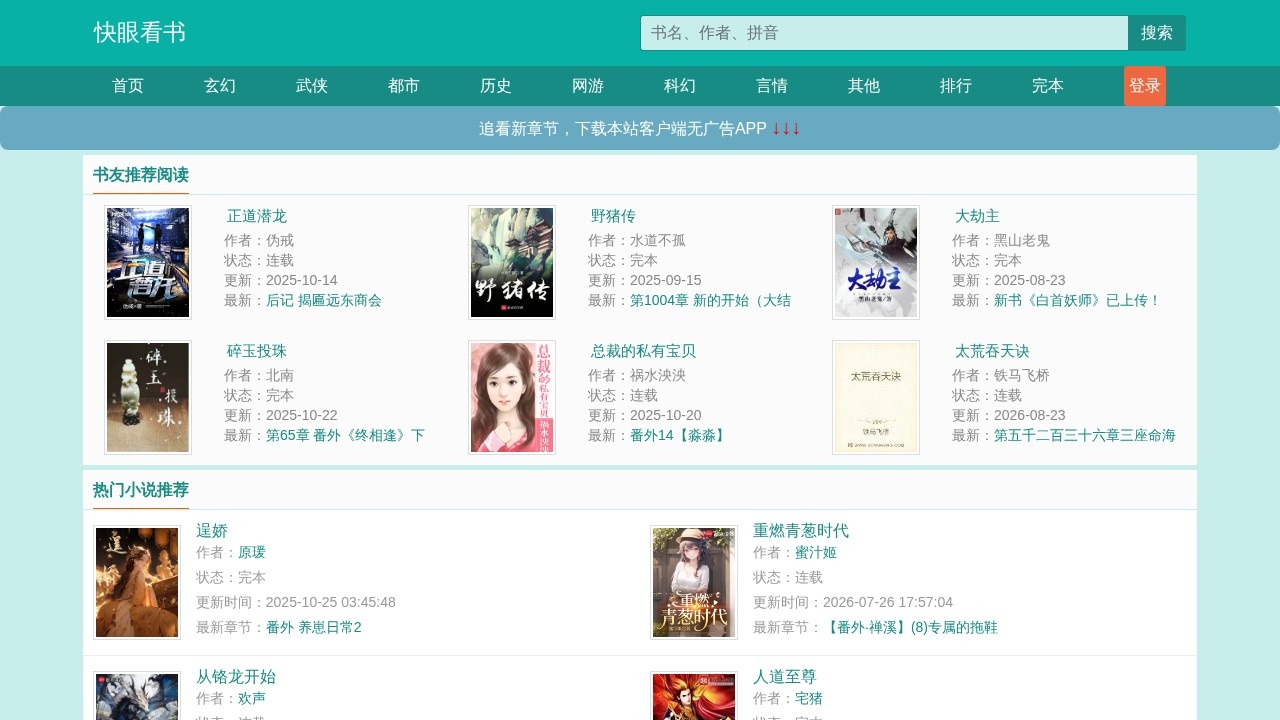The width and height of the screenshot is (1280, 720).
Task: Select the 书友推荐阅读 section heading
Action: (141, 175)
